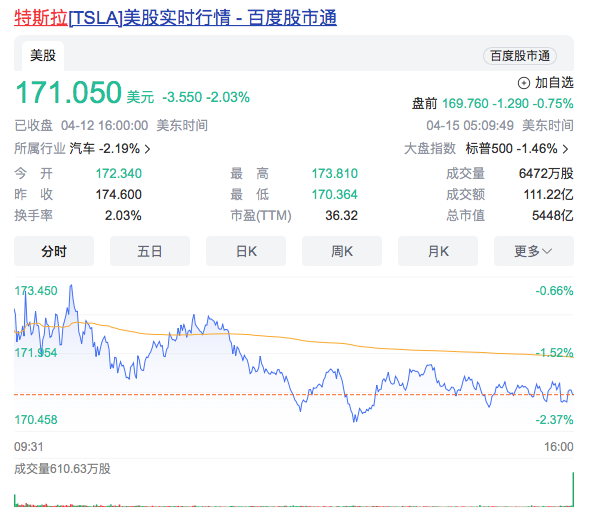Click the 总市值 value 5448亿
The width and height of the screenshot is (589, 517).
(x=553, y=216)
